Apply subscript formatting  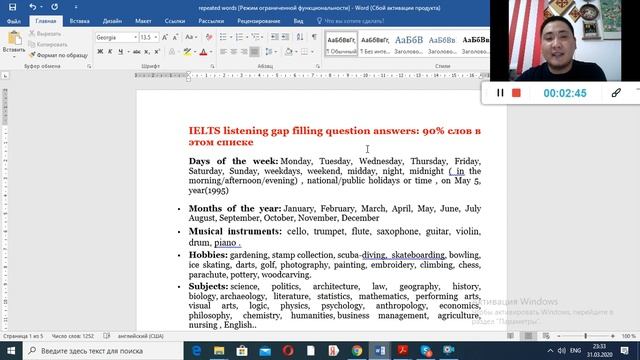point(147,52)
